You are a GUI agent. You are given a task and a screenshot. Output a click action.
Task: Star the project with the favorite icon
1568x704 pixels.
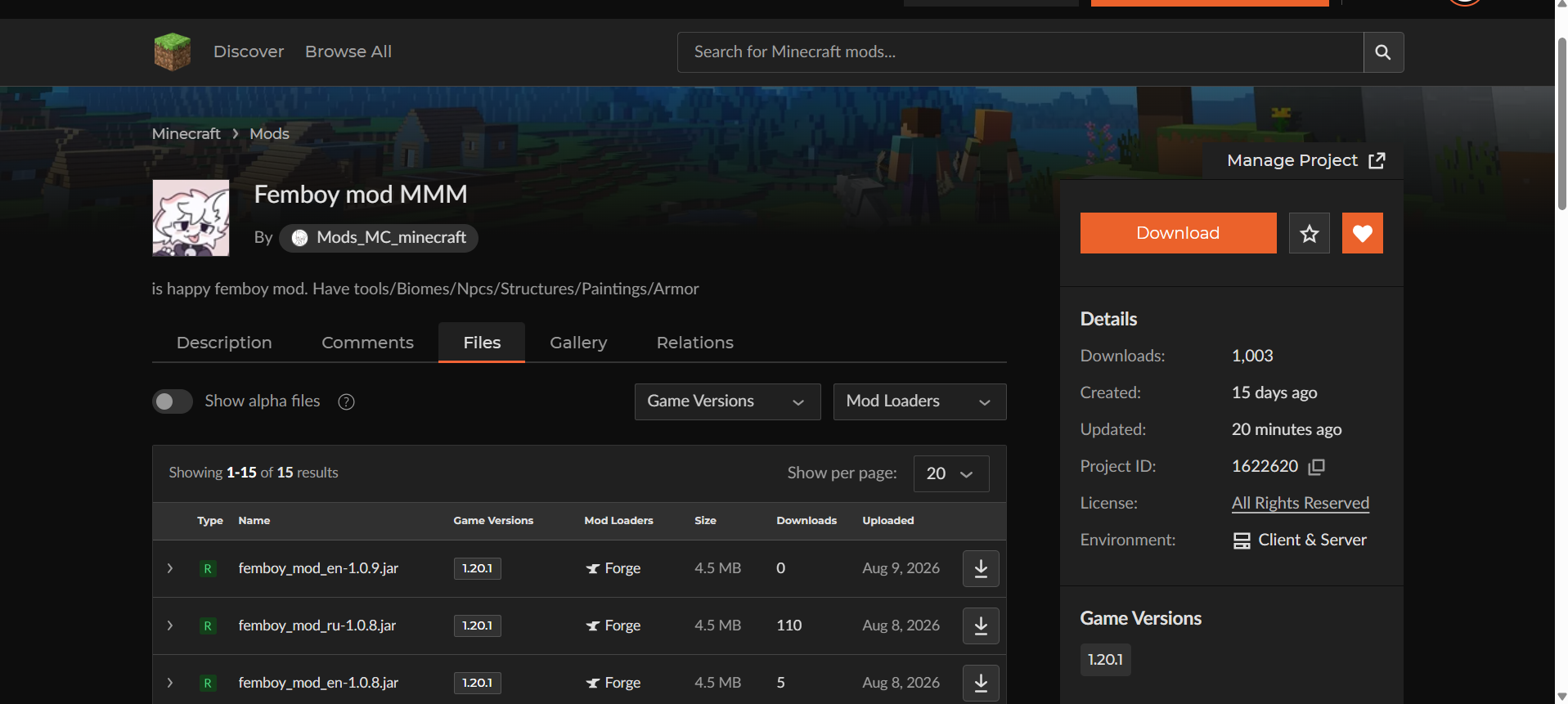1310,233
